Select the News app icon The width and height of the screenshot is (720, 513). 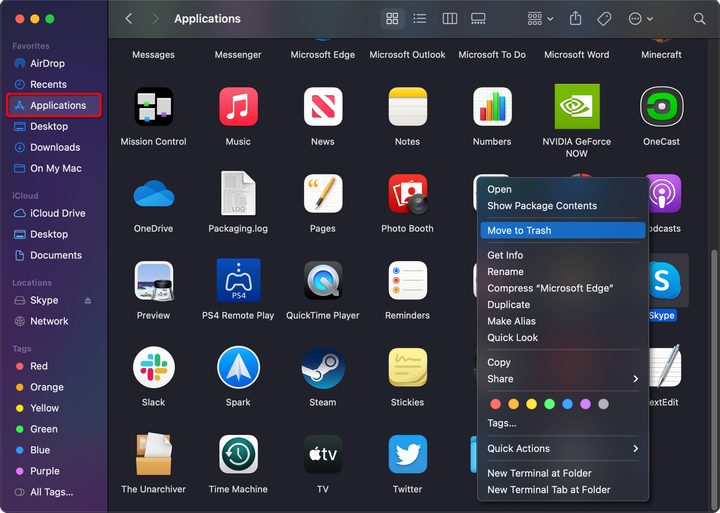[x=323, y=107]
